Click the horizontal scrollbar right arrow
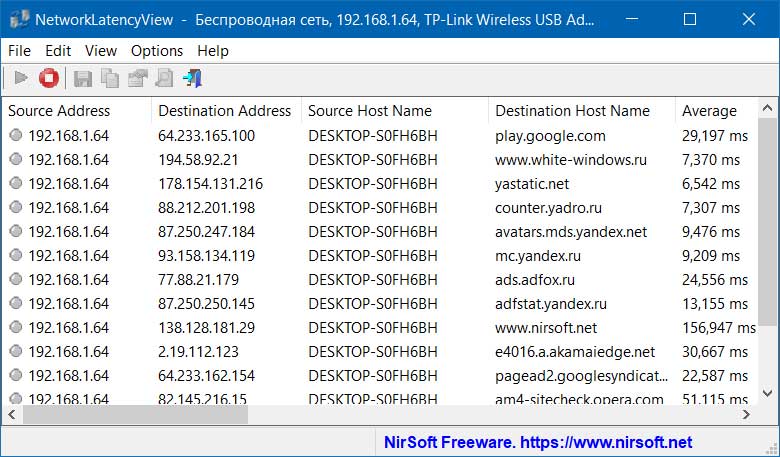The height and width of the screenshot is (457, 780). click(x=746, y=414)
